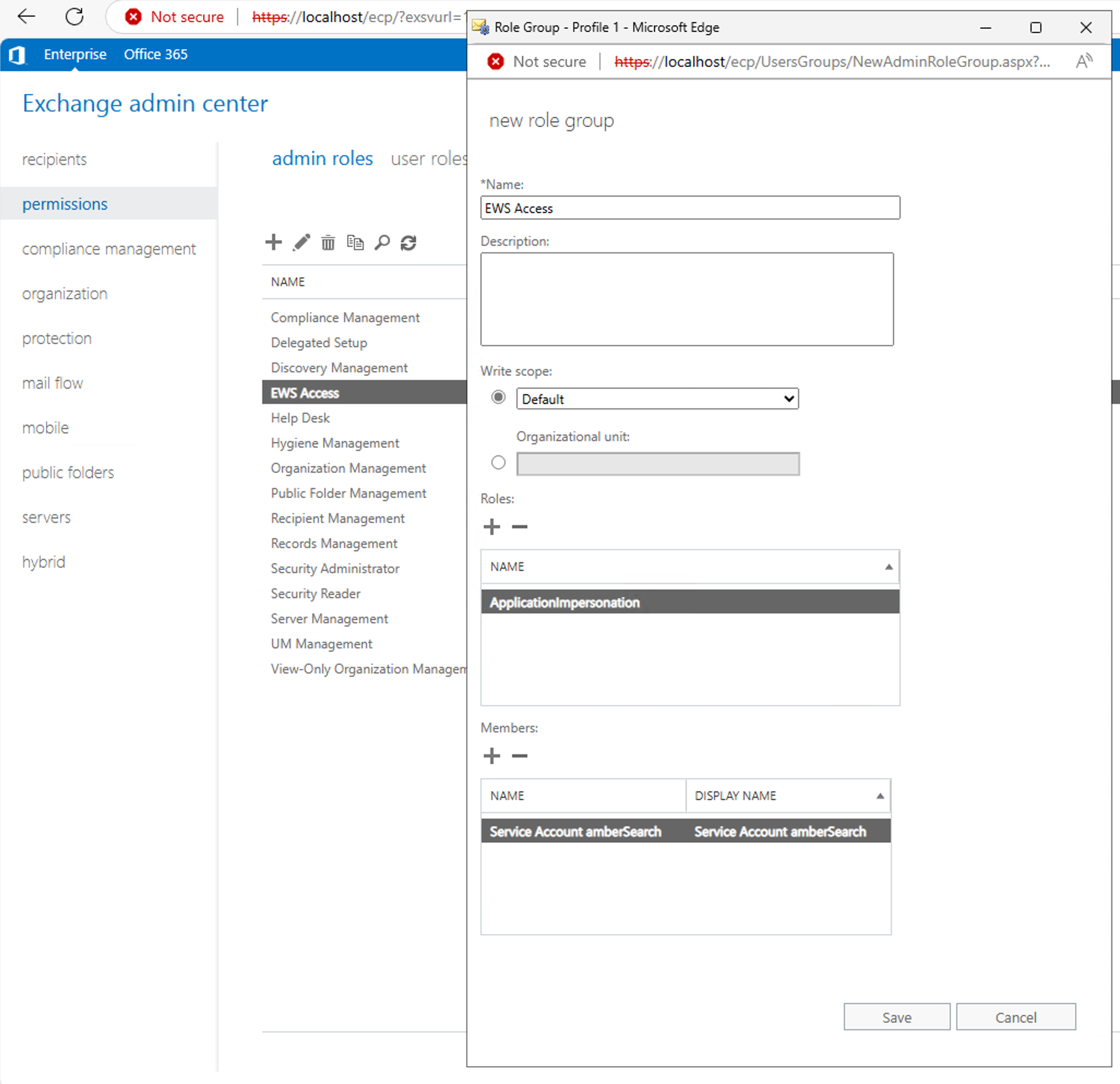Click the copy role group icon
This screenshot has width=1120, height=1084.
[355, 242]
